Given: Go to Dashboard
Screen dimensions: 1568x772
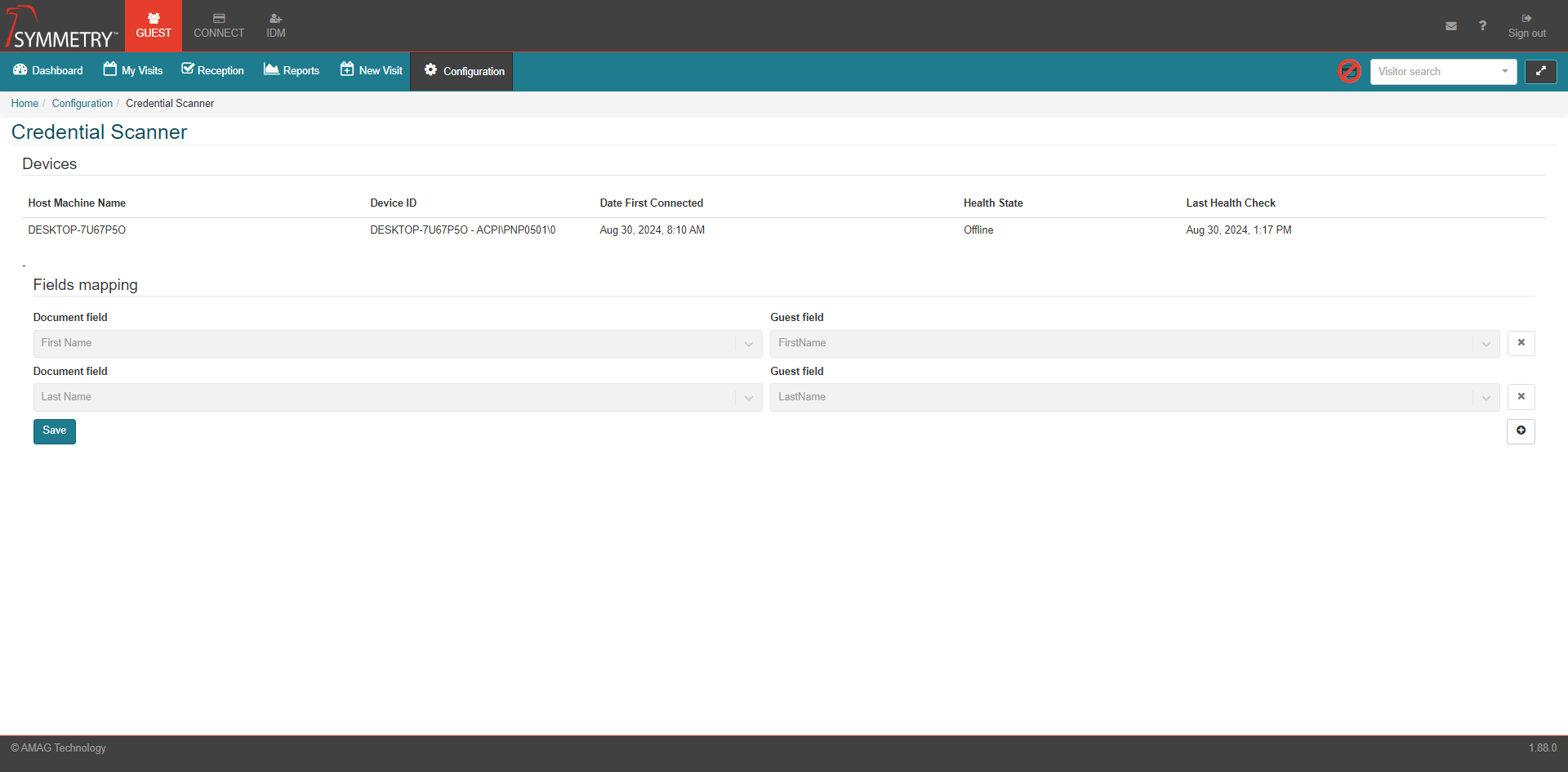Looking at the screenshot, I should (x=48, y=71).
